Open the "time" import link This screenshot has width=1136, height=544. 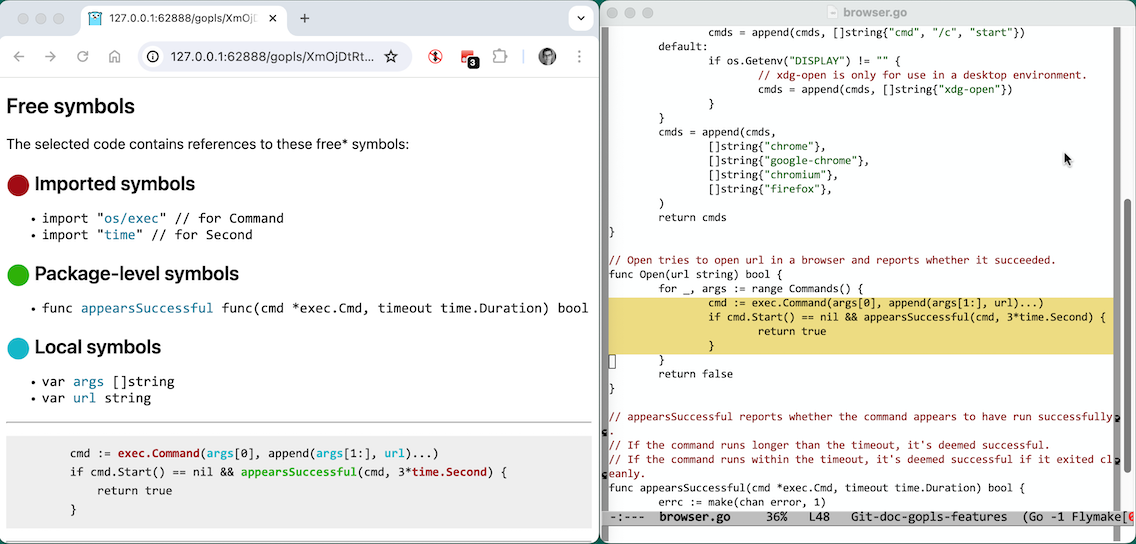[x=119, y=235]
